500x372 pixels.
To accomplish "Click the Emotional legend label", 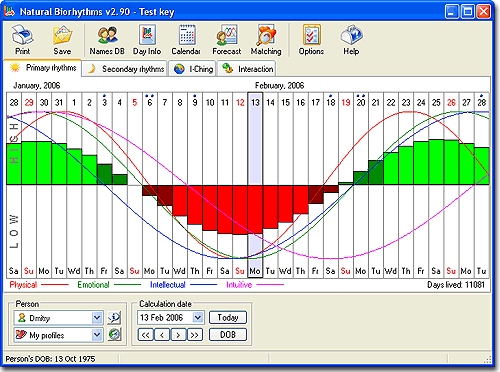I will [x=93, y=285].
